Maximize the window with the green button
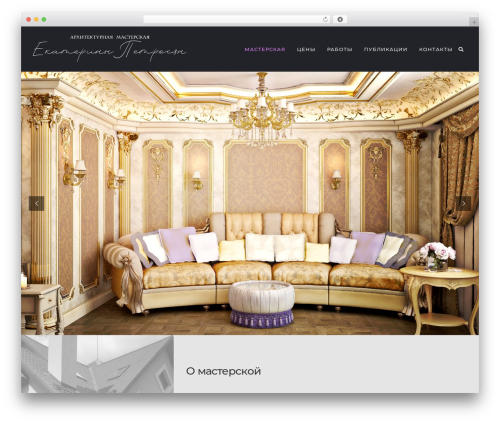 tap(44, 19)
